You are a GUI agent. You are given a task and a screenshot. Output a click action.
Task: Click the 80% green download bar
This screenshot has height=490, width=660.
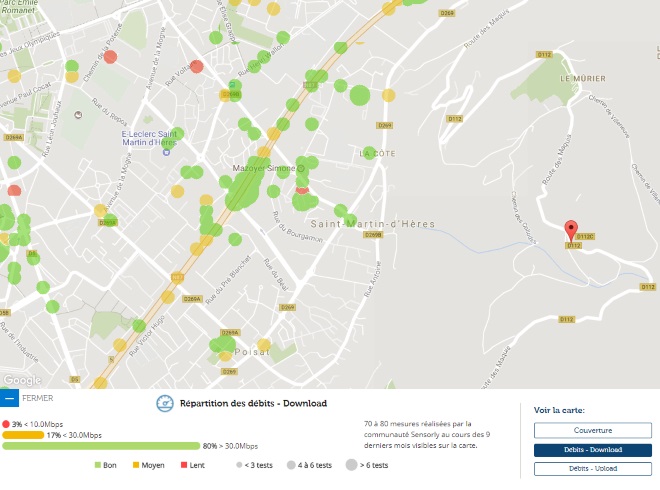[x=101, y=446]
